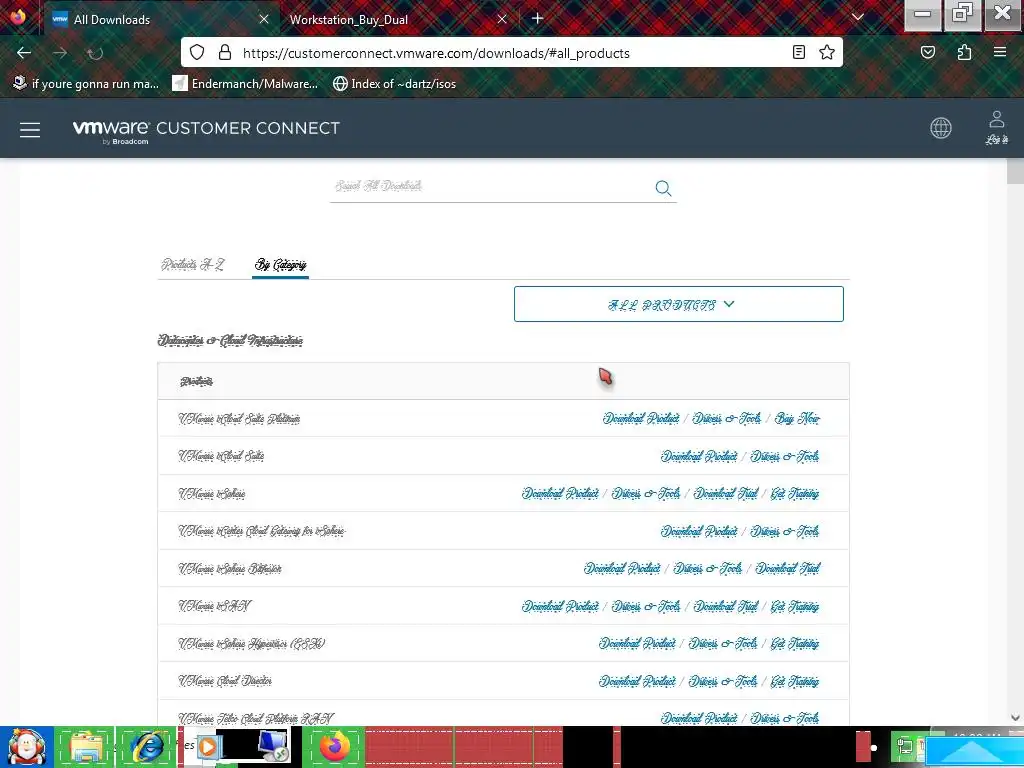Open the Santa Start button
This screenshot has width=1024, height=768.
(26, 747)
